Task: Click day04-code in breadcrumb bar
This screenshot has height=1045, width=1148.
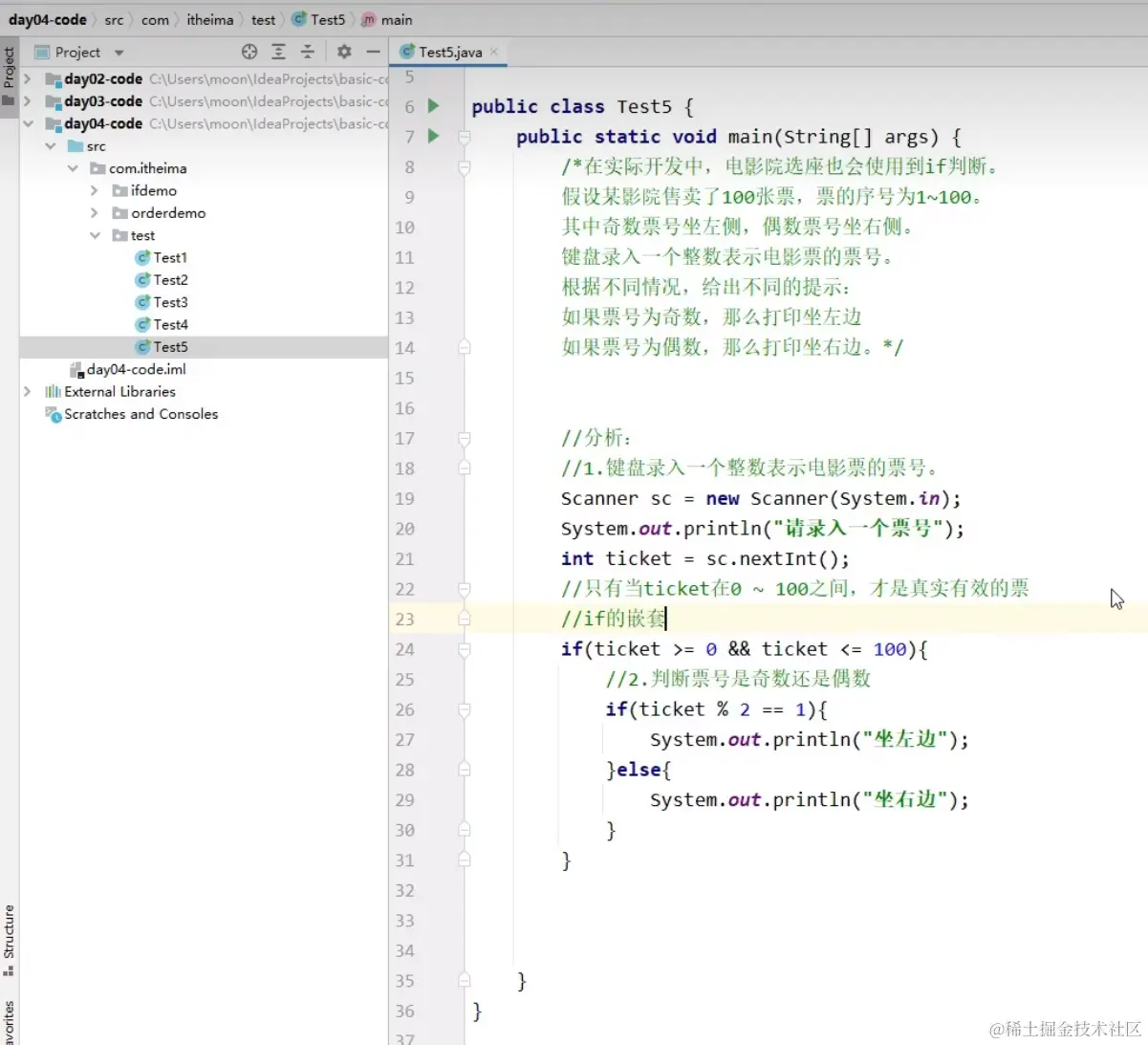Action: [48, 19]
